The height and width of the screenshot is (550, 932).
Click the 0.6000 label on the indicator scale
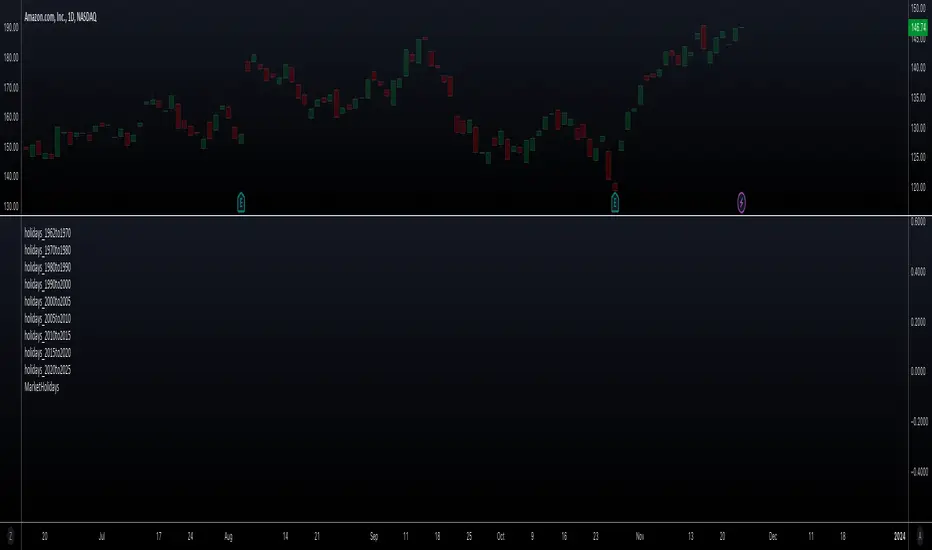918,221
